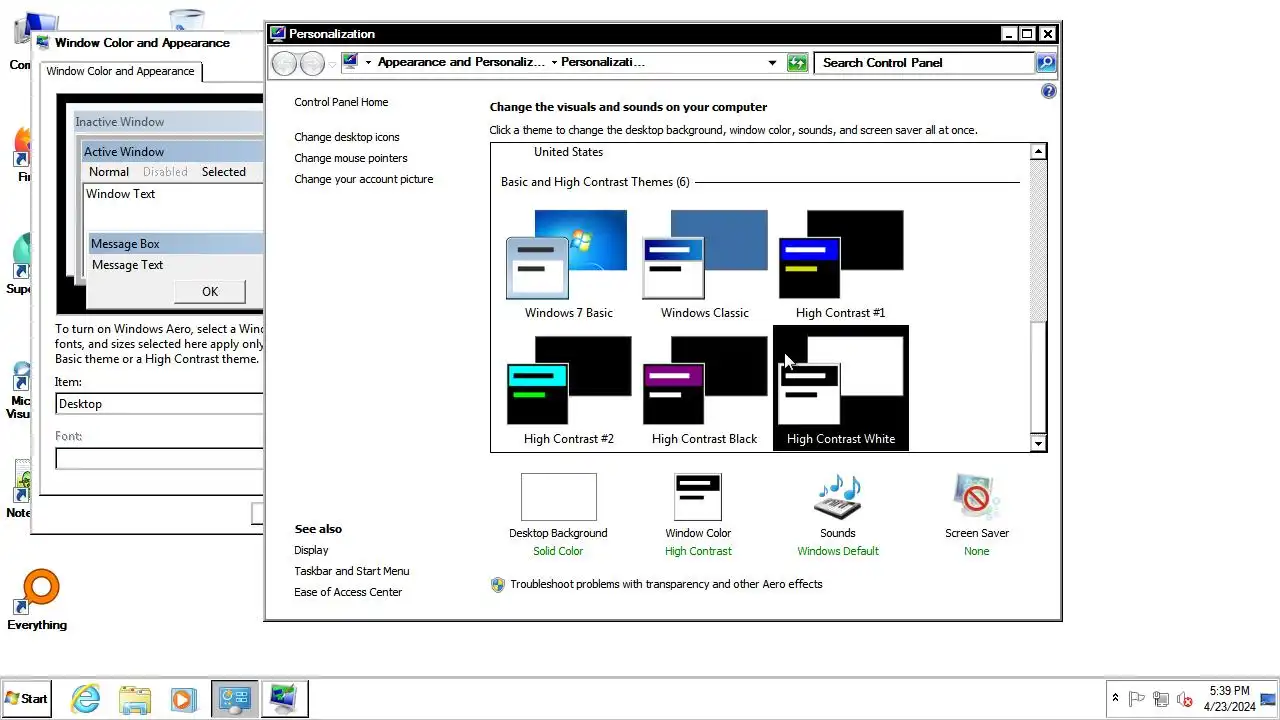This screenshot has width=1280, height=720.
Task: Open the clock showing 5:39 PM
Action: point(1229,699)
